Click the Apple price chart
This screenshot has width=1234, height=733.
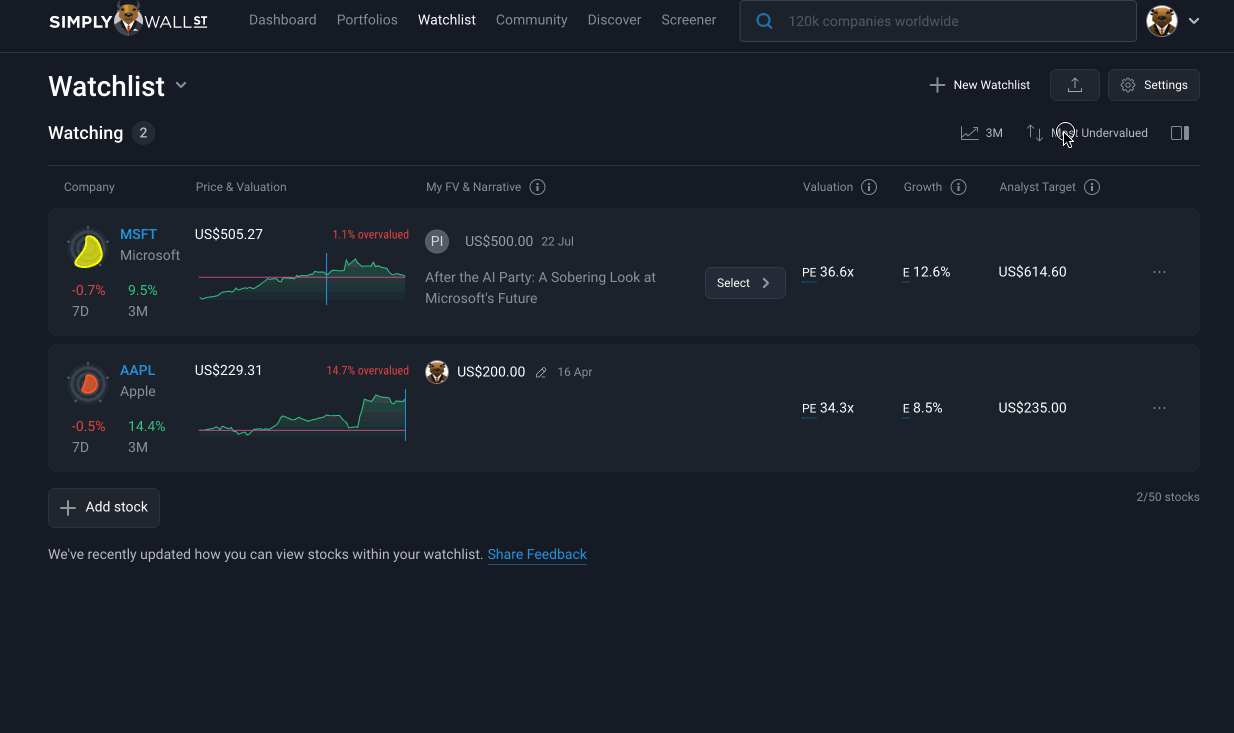click(302, 414)
